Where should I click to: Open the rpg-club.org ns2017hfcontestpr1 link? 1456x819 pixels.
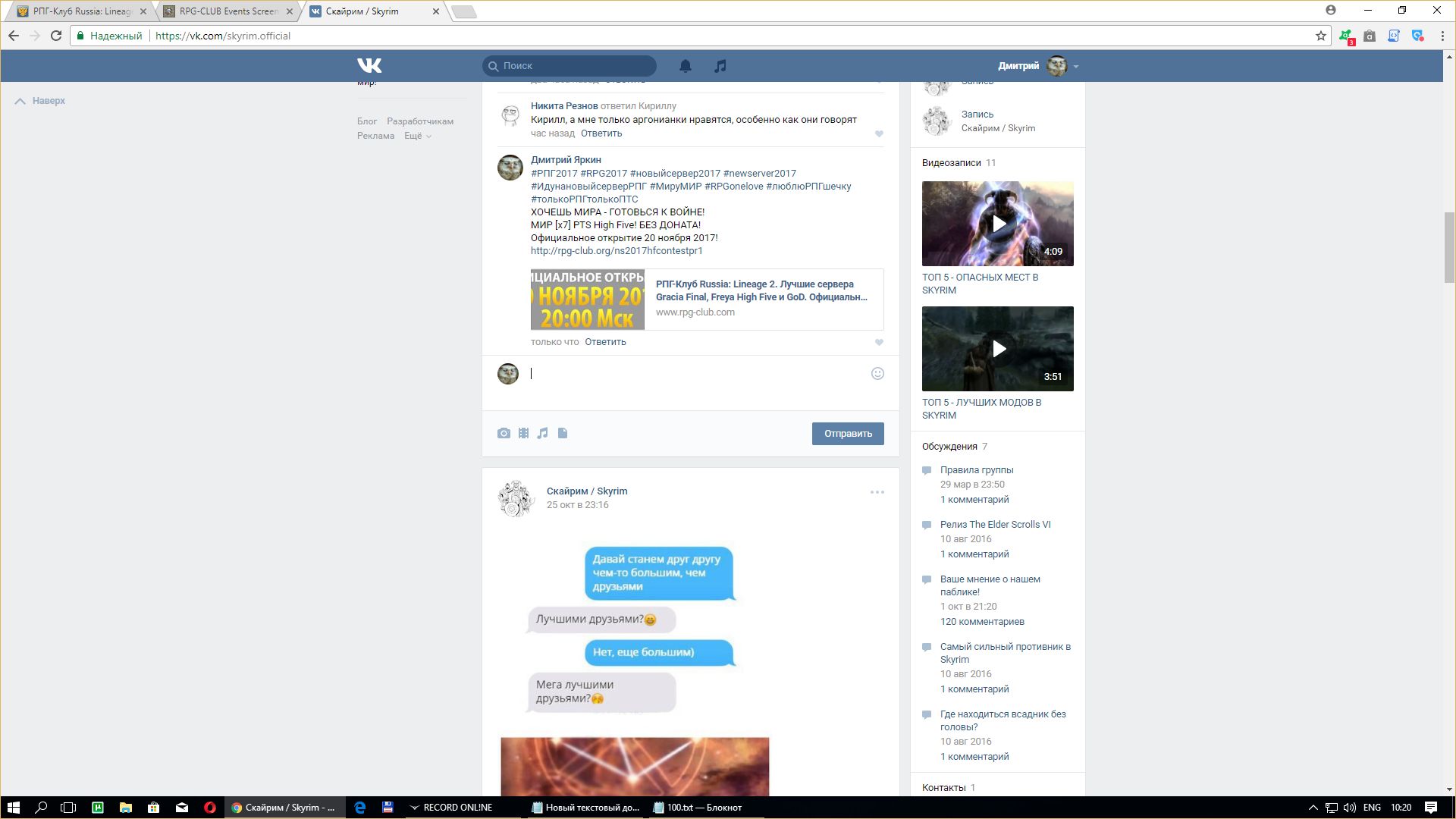[x=616, y=250]
